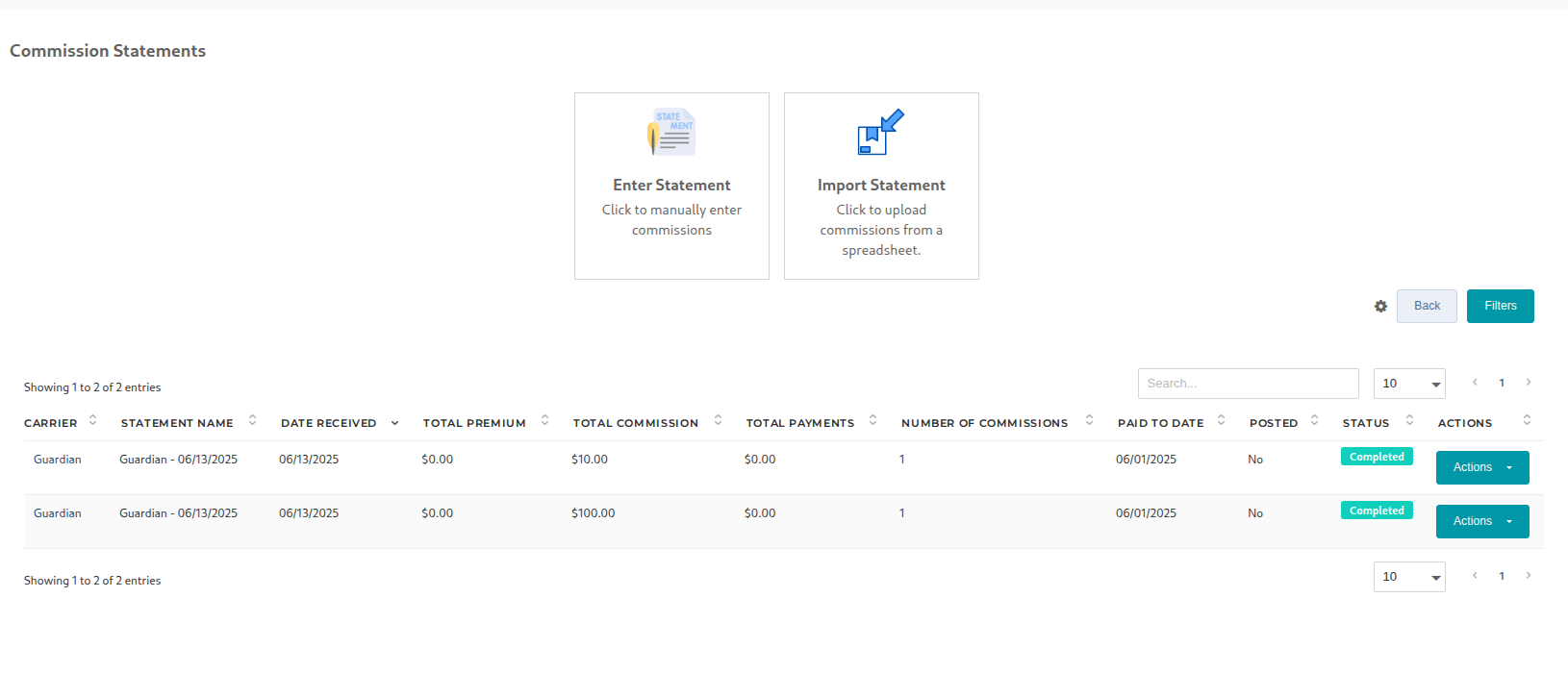Go to next page below the table
The height and width of the screenshot is (673, 1568).
1529,576
